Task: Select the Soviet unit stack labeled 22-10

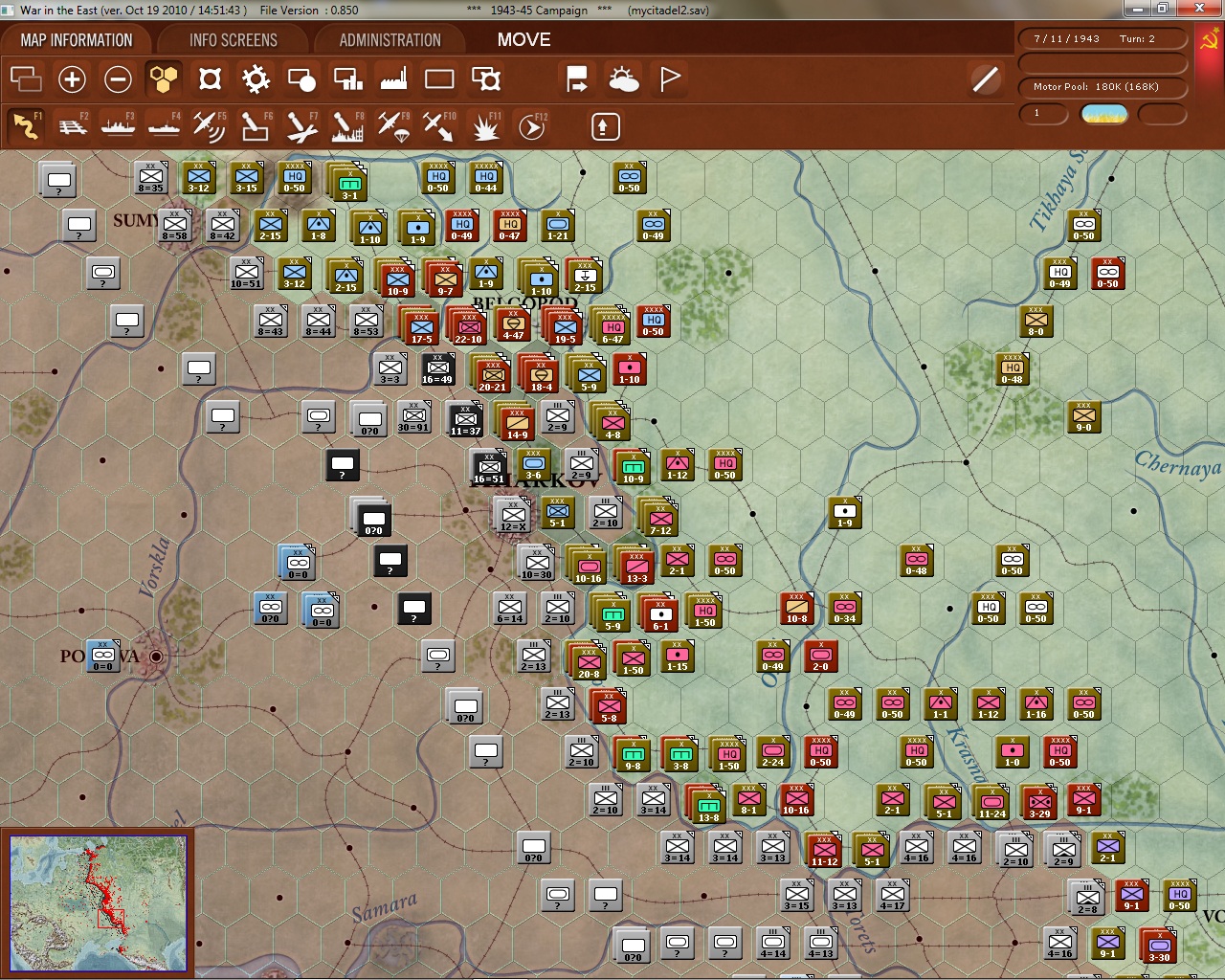Action: (469, 325)
